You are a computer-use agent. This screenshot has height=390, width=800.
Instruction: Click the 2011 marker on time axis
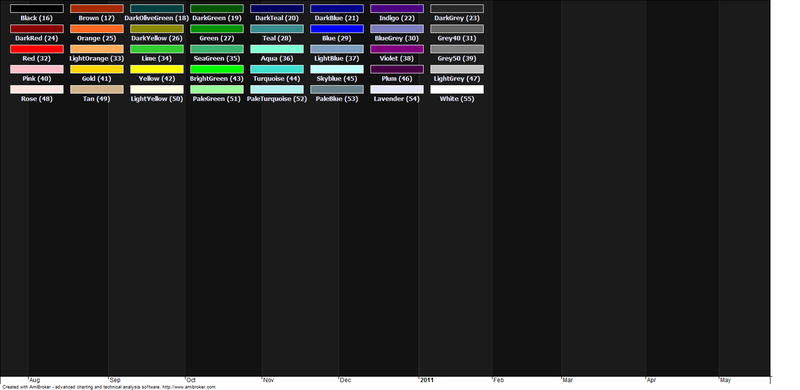coord(427,380)
